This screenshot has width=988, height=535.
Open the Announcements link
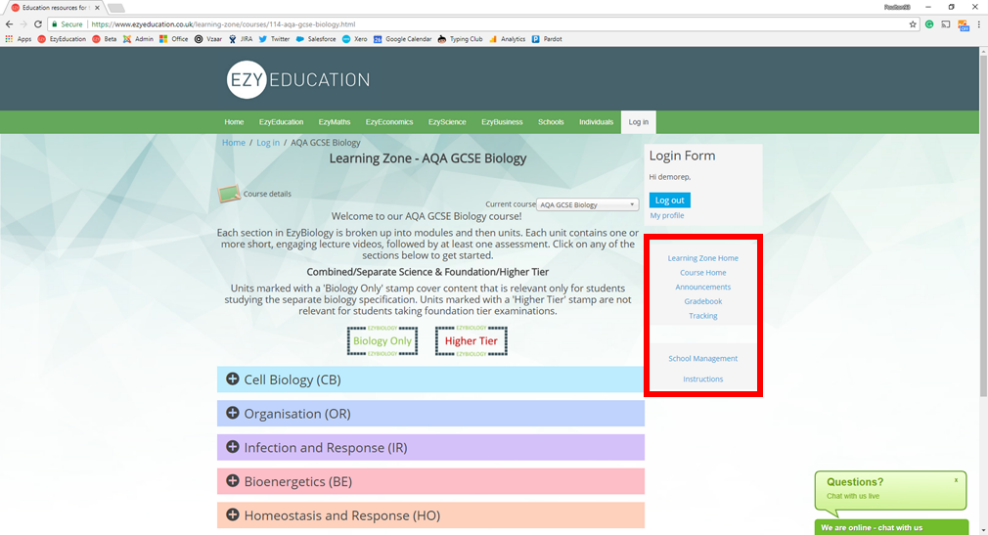click(703, 287)
